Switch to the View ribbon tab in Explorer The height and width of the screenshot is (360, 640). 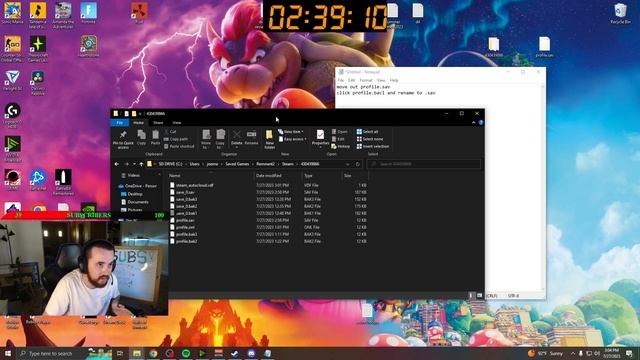coord(177,122)
